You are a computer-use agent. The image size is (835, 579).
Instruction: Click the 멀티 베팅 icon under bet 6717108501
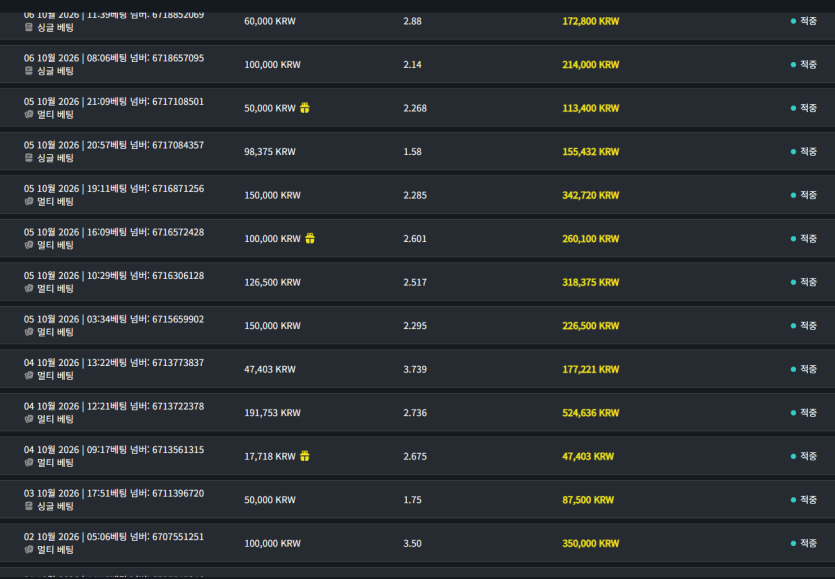click(x=29, y=115)
